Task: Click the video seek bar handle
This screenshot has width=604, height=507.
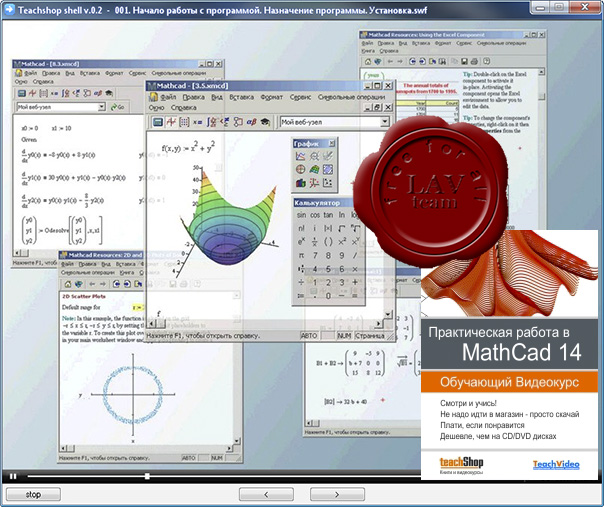Action: click(x=147, y=476)
